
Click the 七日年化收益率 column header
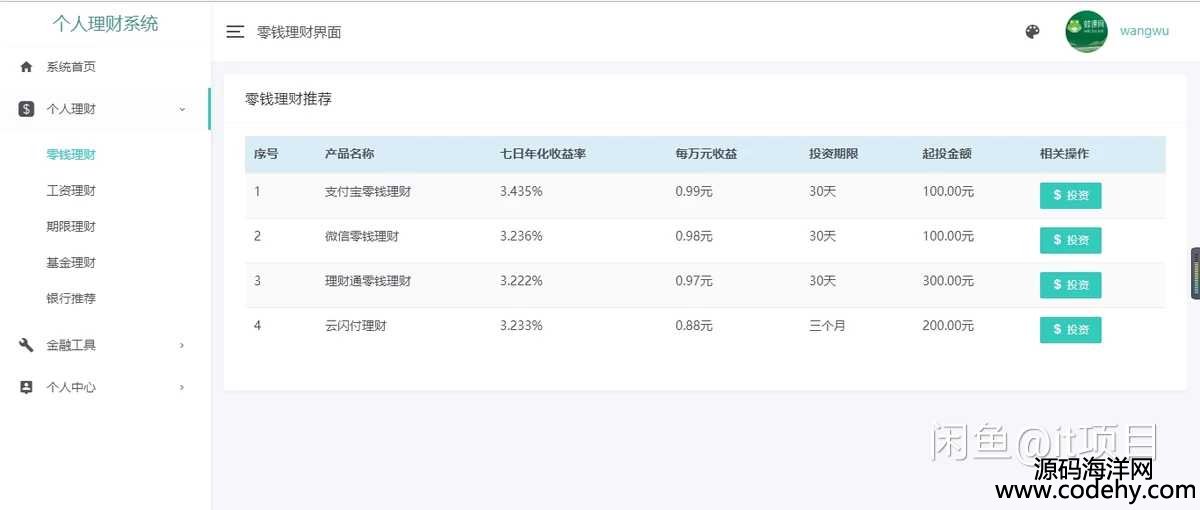543,154
